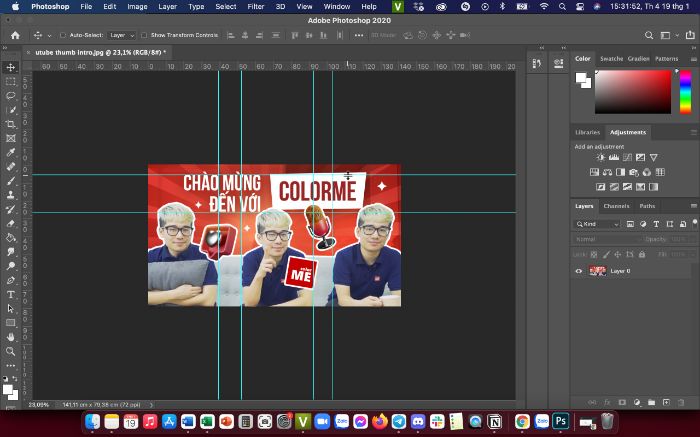The image size is (700, 437).
Task: Open more align options (three dots)
Action: tap(359, 35)
